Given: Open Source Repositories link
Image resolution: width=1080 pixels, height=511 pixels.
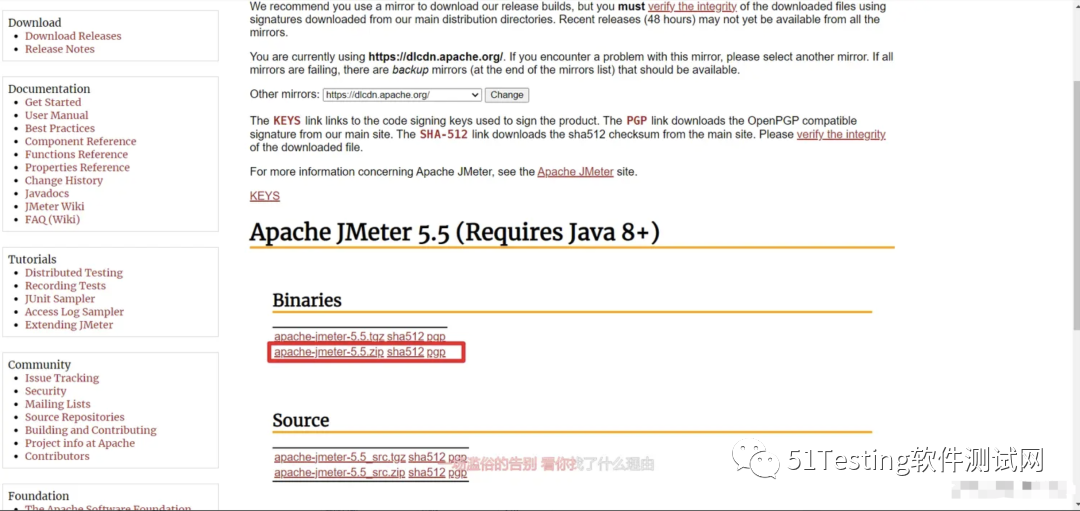Looking at the screenshot, I should pyautogui.click(x=74, y=417).
